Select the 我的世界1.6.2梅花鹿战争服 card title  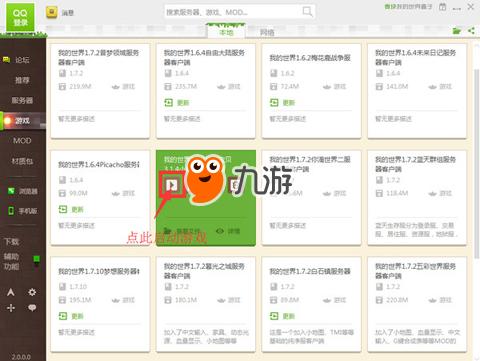[310, 58]
